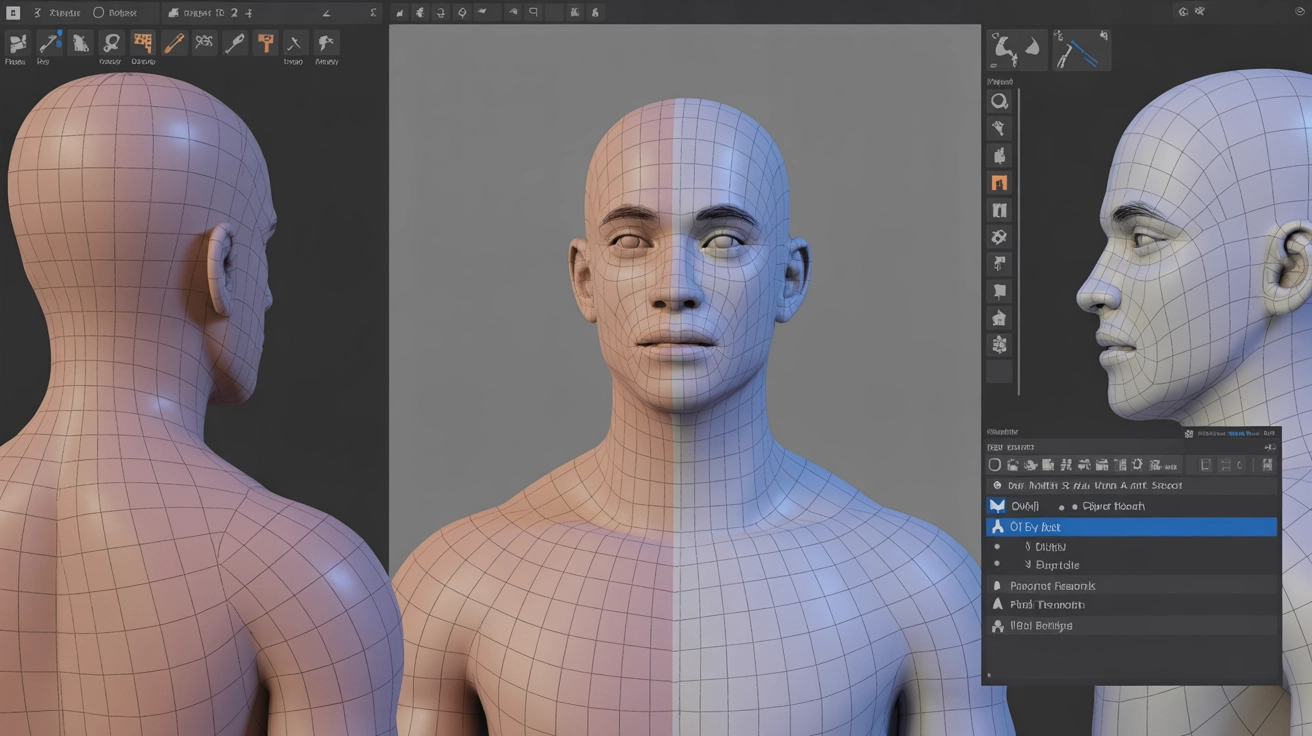Select the loop lasso tool in left toolbar
Viewport: 1312px width, 736px height.
[112, 43]
